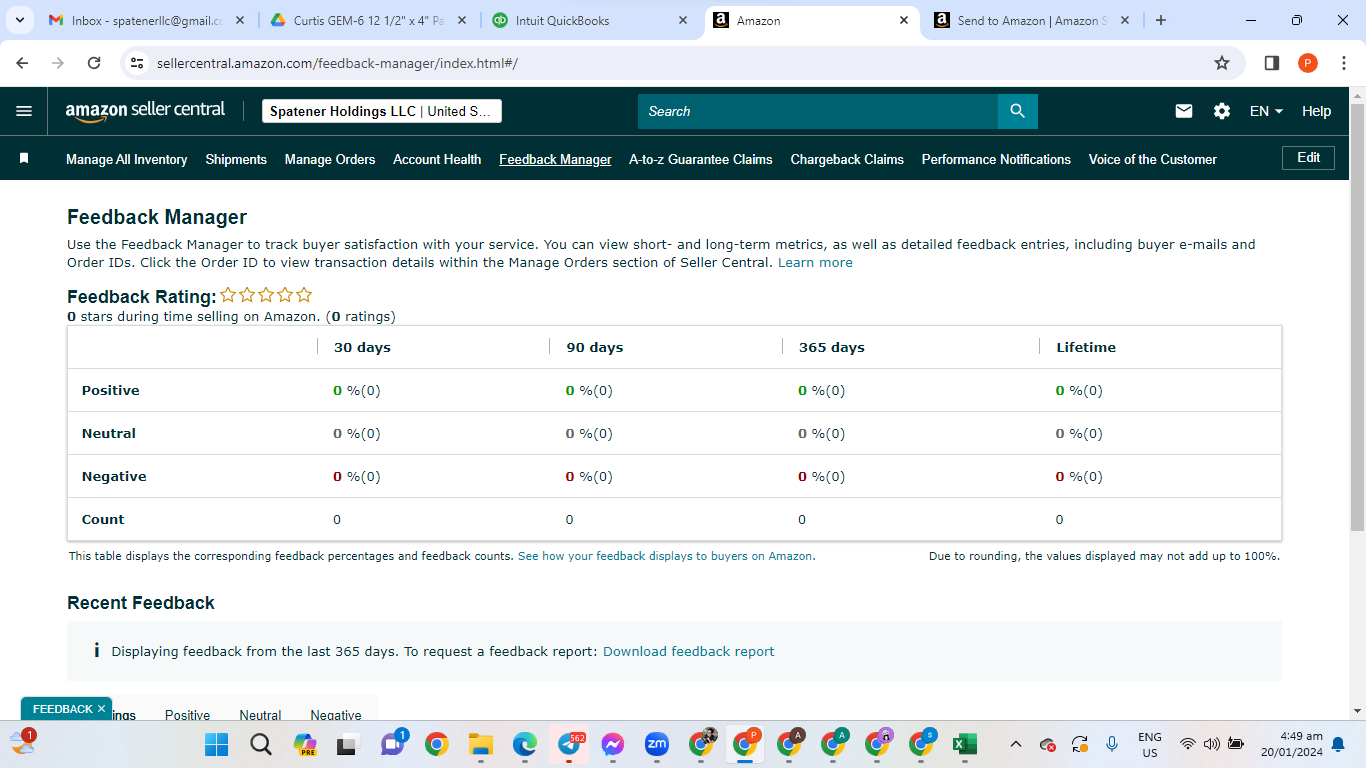Open Messenger from the taskbar

613,744
